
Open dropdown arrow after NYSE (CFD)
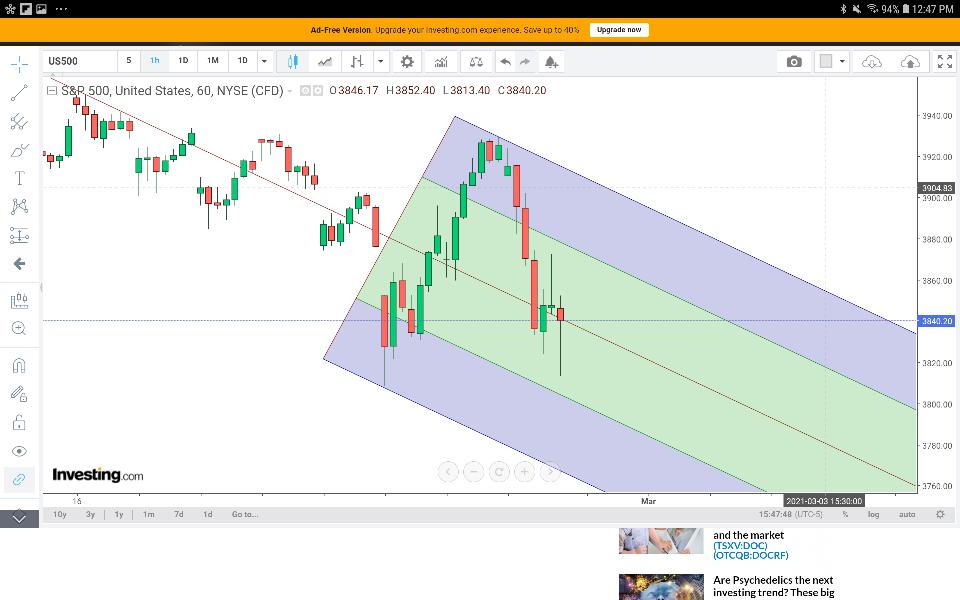point(290,91)
